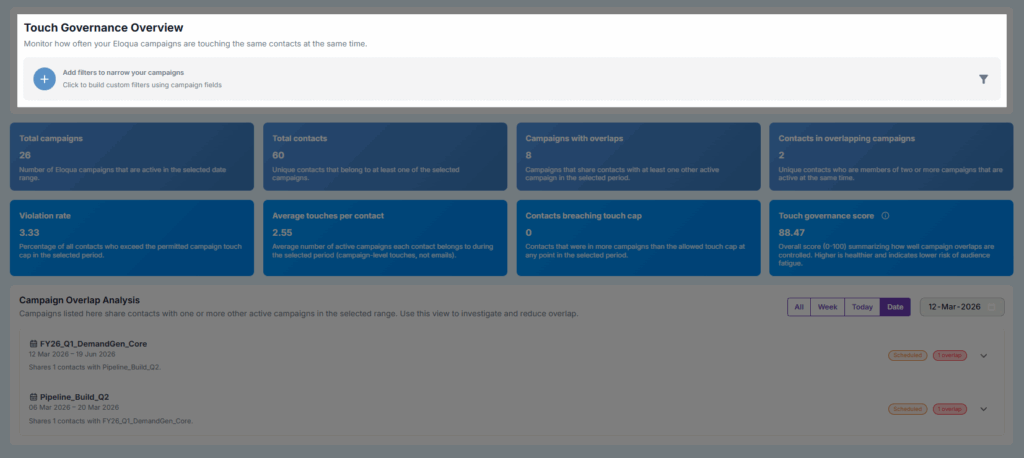Click the funnel filter icon
This screenshot has height=458, width=1024.
[x=983, y=79]
